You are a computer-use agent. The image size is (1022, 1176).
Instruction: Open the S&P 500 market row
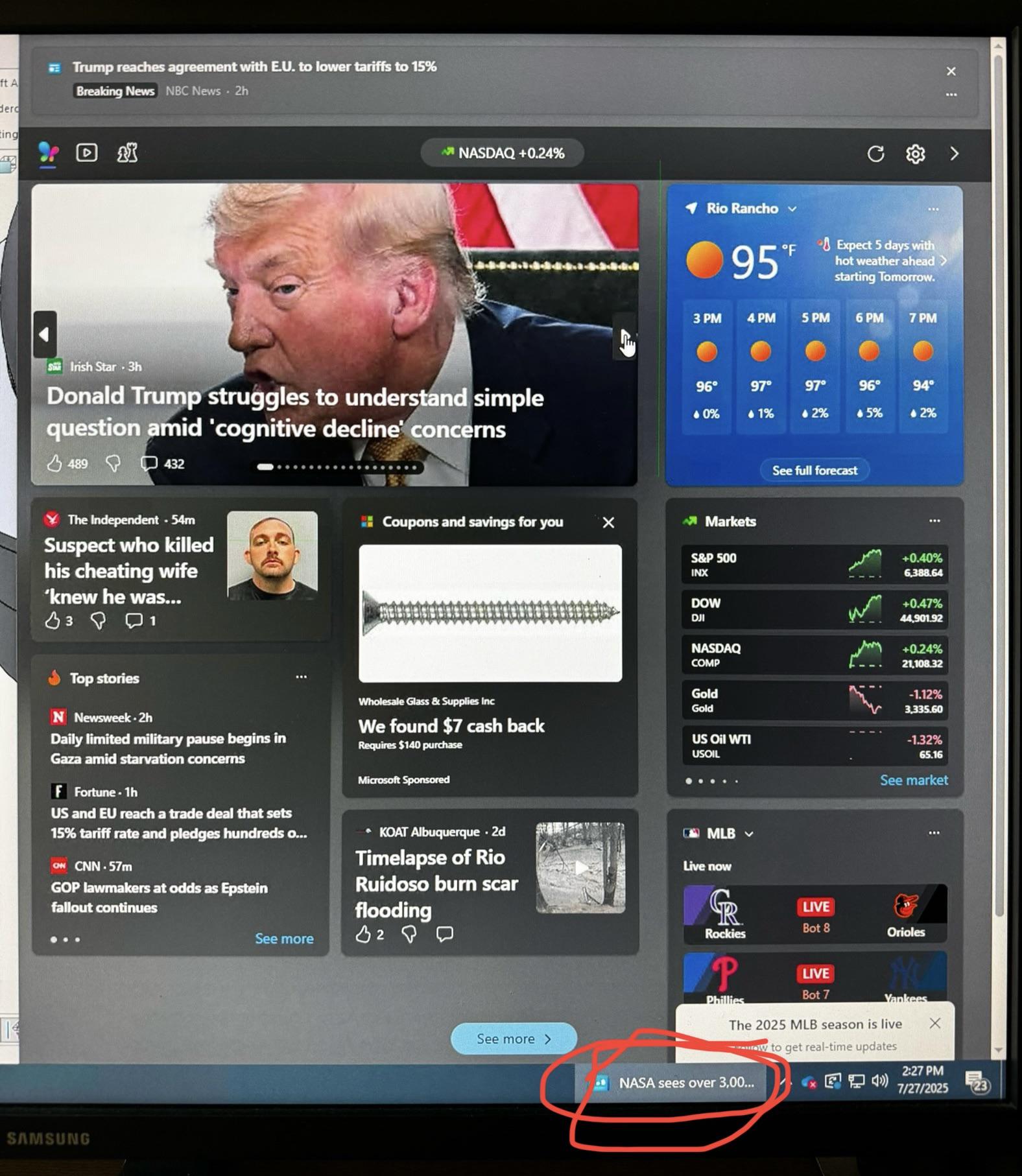pyautogui.click(x=814, y=565)
